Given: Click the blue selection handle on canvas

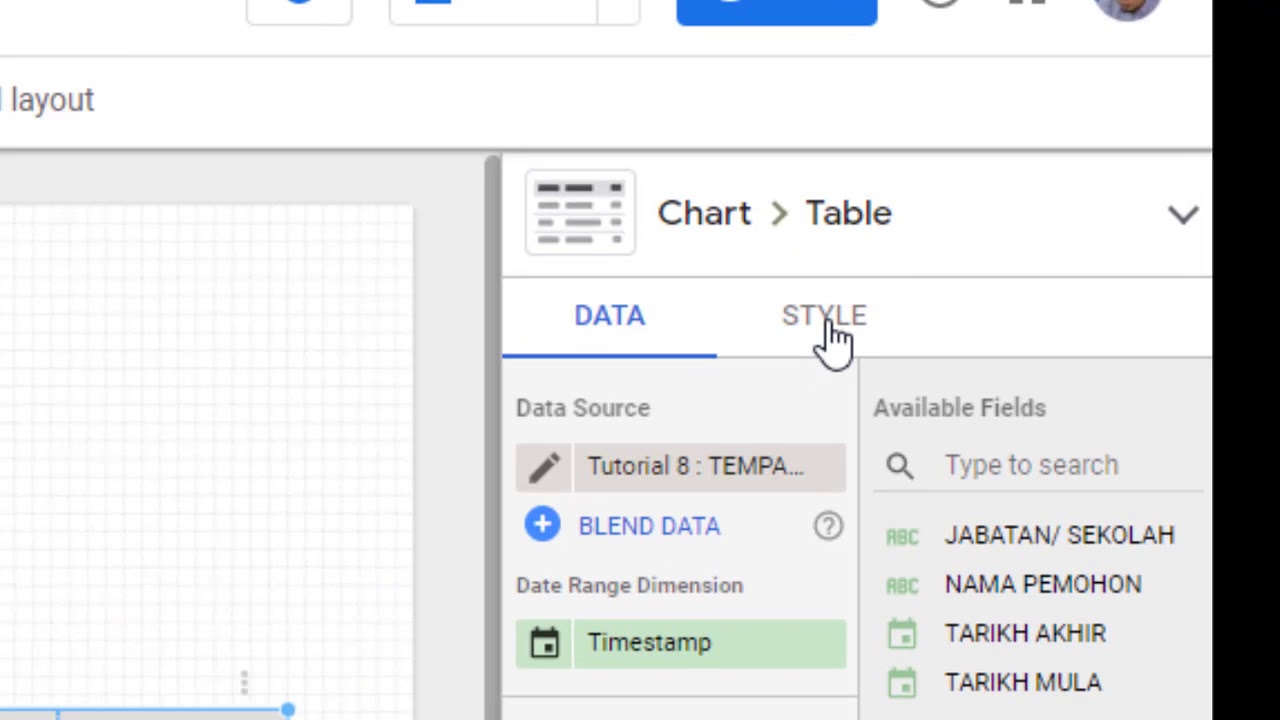Looking at the screenshot, I should click(288, 710).
